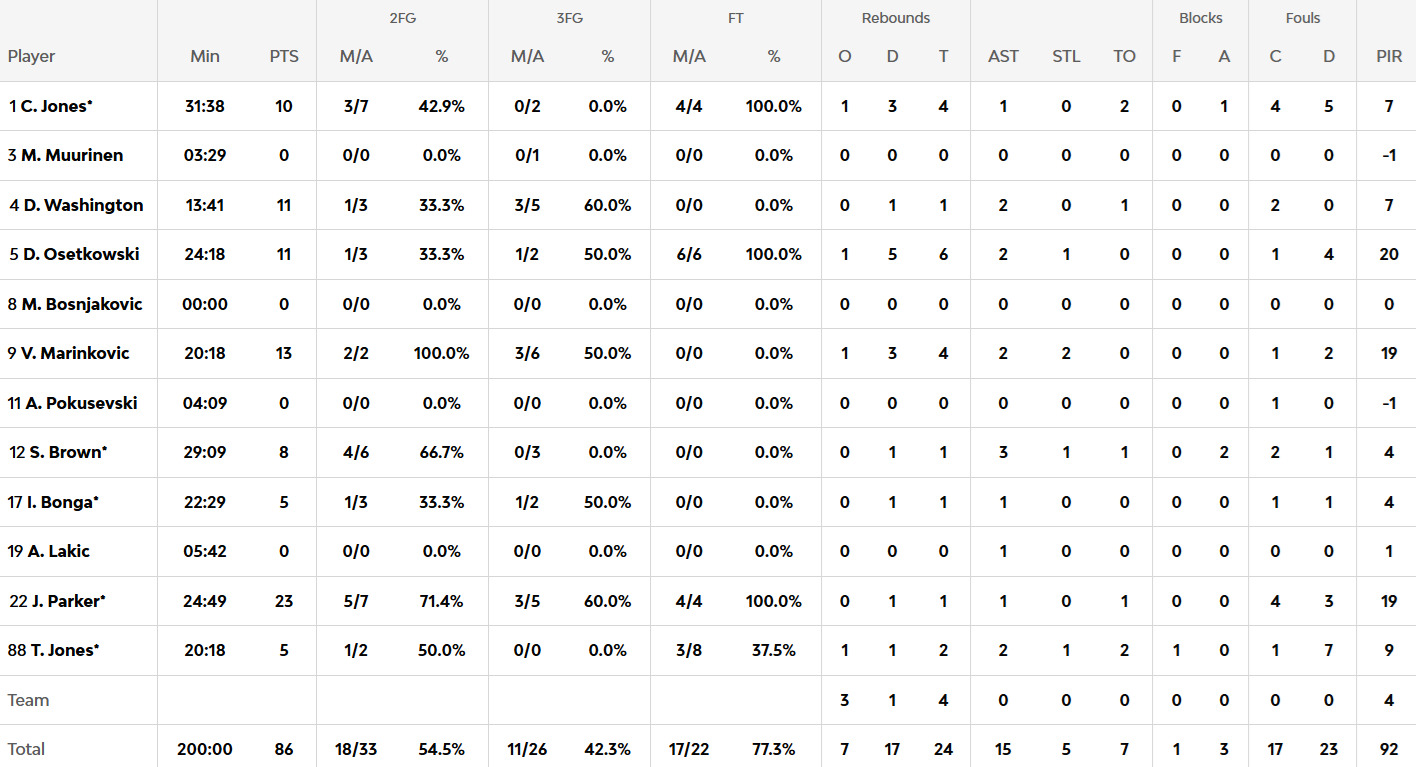This screenshot has width=1416, height=767.
Task: Select player A. Pokusevski
Action: (x=81, y=403)
